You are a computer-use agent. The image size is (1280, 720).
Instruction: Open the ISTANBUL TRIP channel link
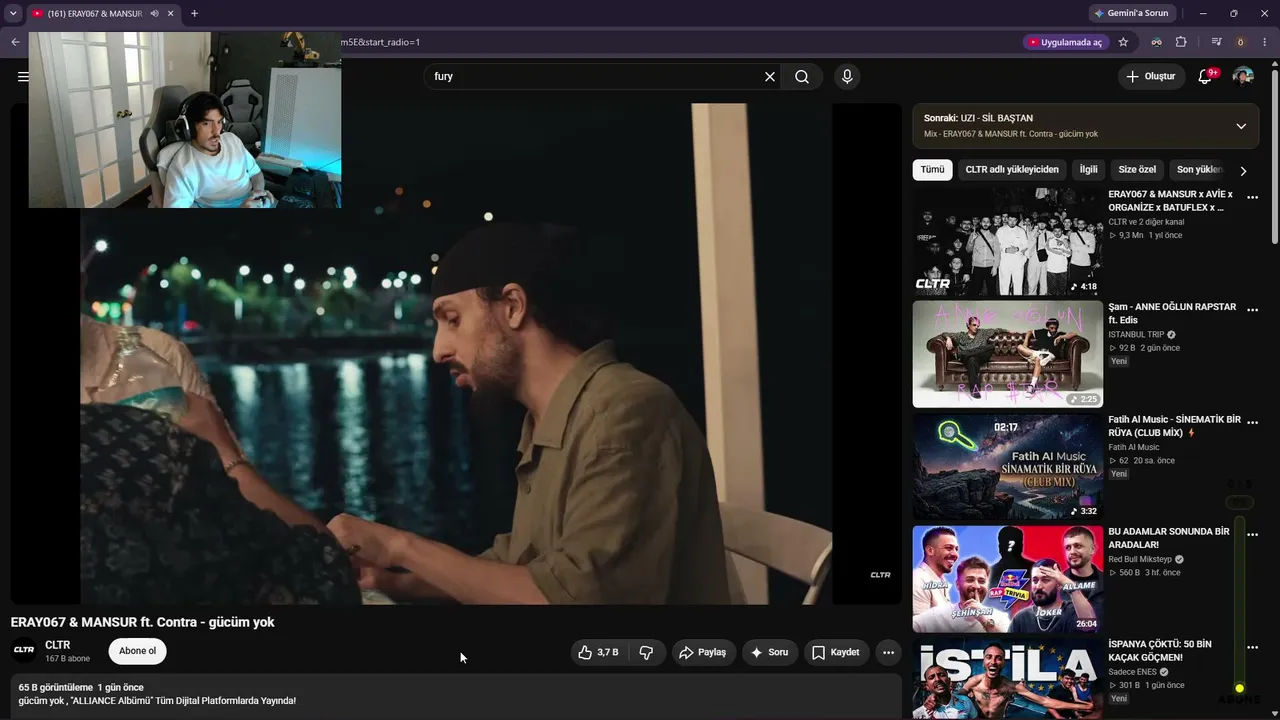pyautogui.click(x=1136, y=335)
